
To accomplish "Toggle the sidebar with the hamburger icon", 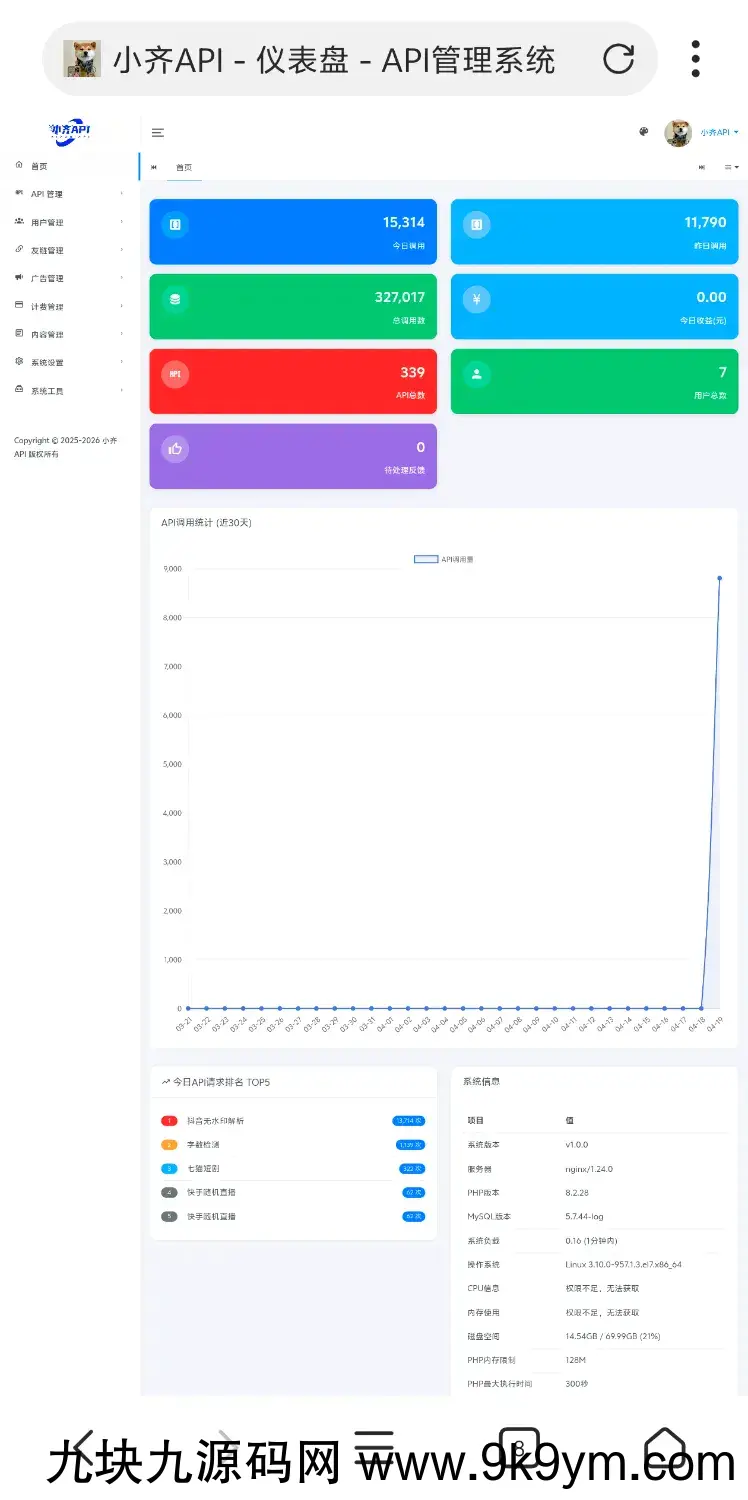I will click(158, 132).
